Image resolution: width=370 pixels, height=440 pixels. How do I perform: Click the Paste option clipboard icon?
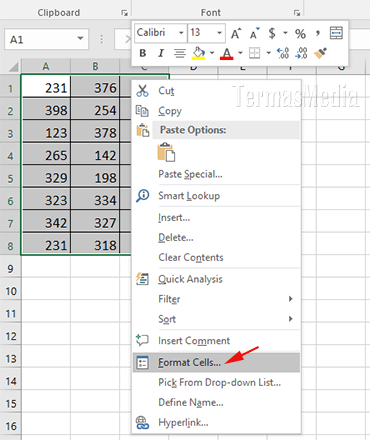(166, 152)
